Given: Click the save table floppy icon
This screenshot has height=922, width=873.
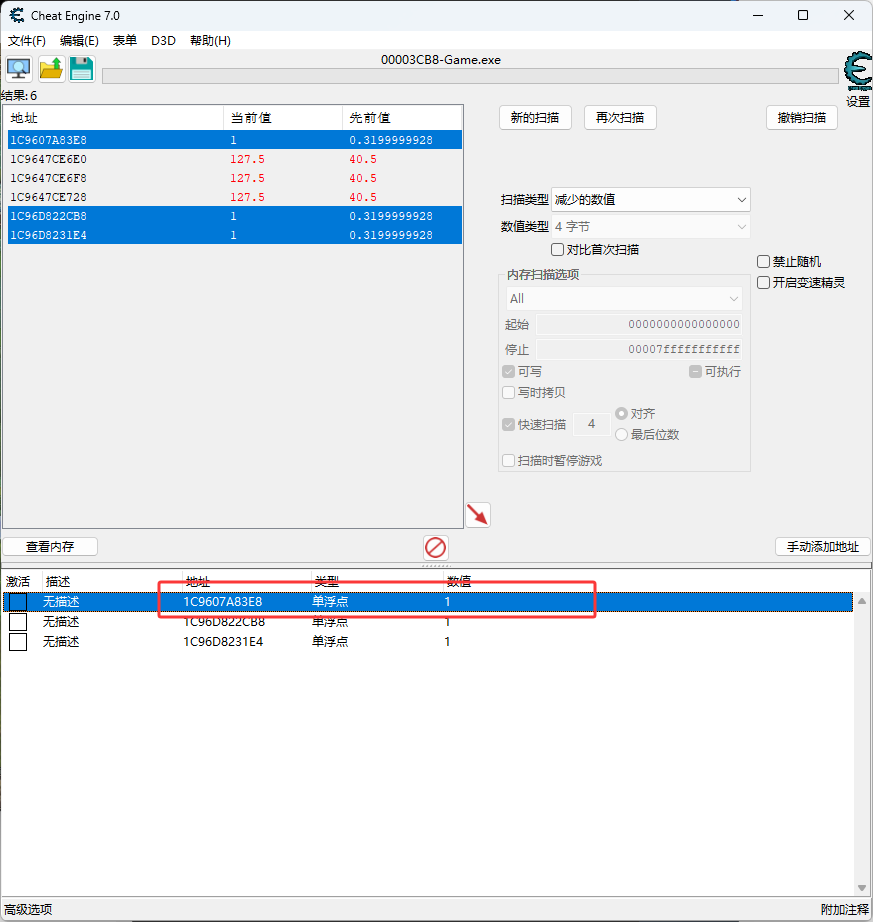Looking at the screenshot, I should pyautogui.click(x=82, y=68).
